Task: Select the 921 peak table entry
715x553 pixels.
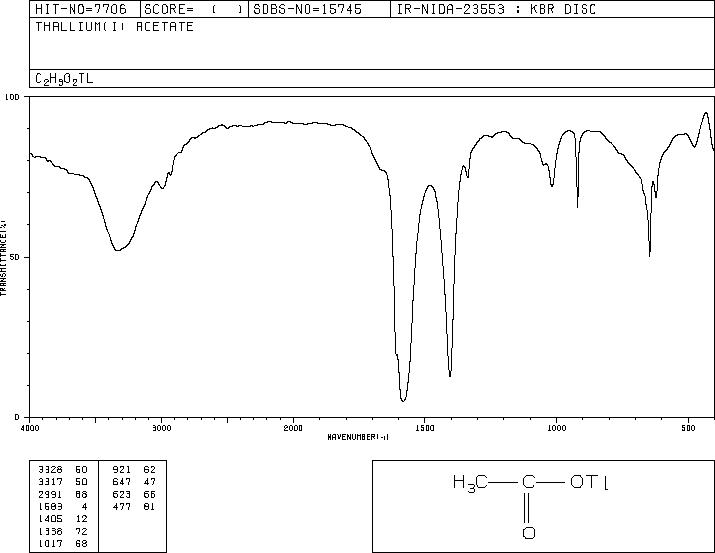Action: coord(134,469)
